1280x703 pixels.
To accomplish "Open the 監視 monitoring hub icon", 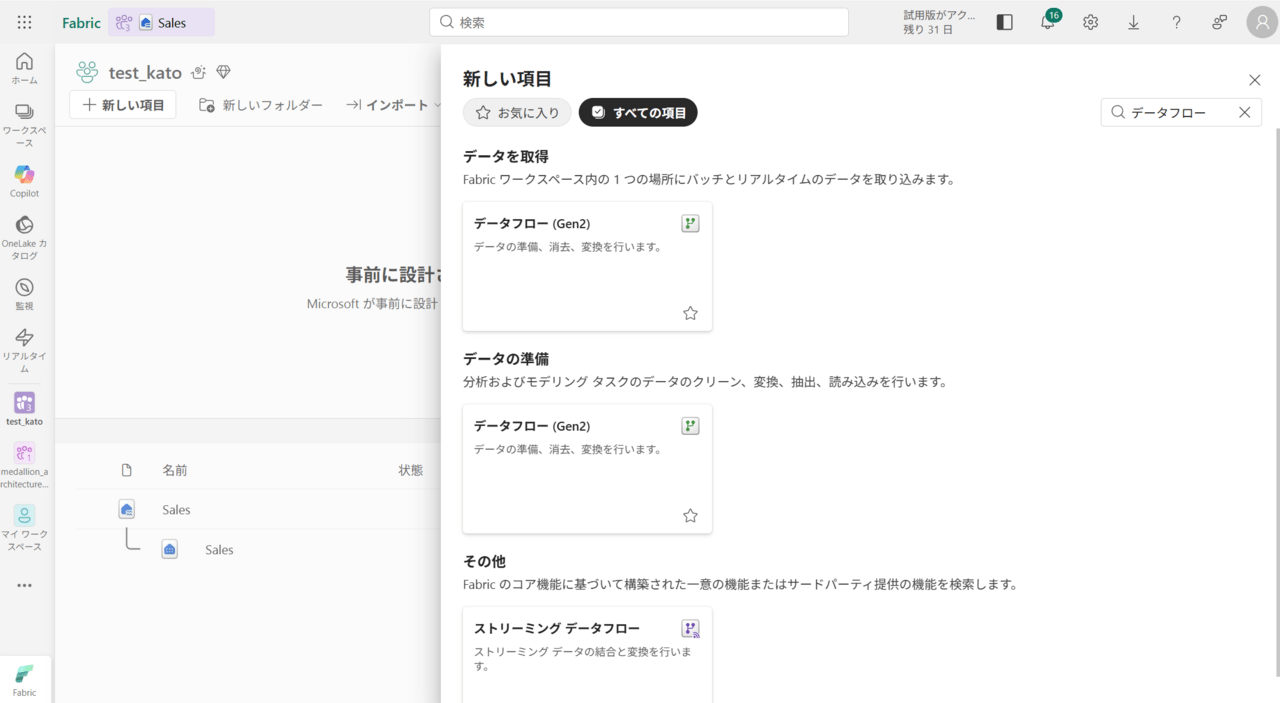I will click(24, 294).
